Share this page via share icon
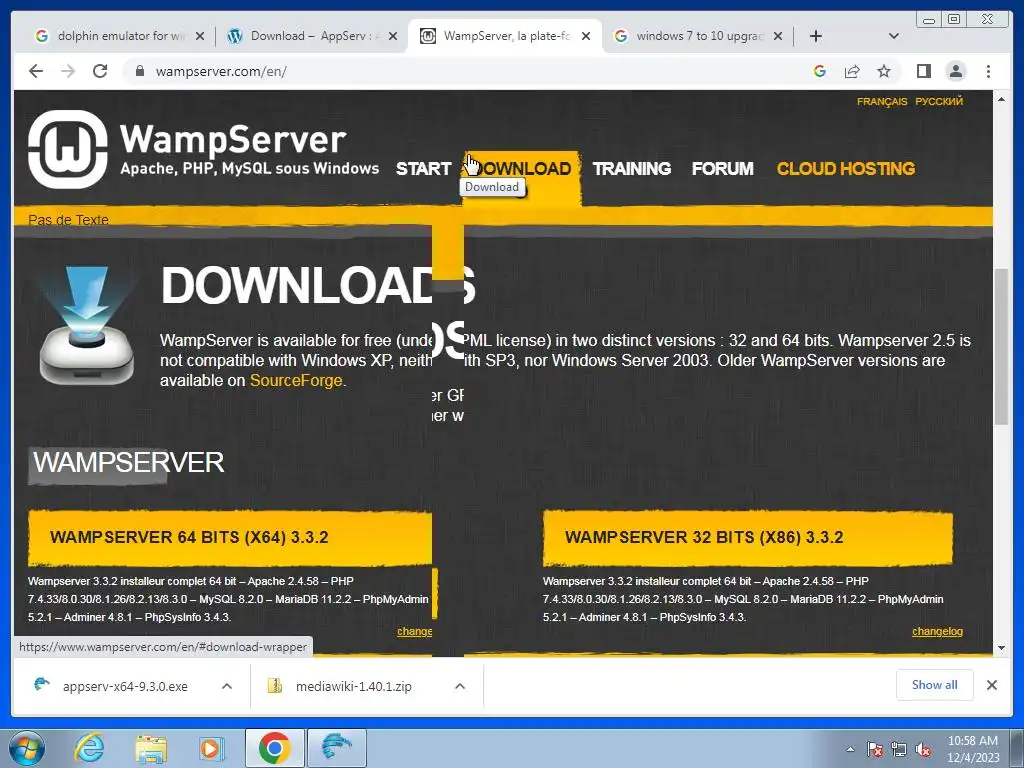Viewport: 1024px width, 768px height. [852, 71]
